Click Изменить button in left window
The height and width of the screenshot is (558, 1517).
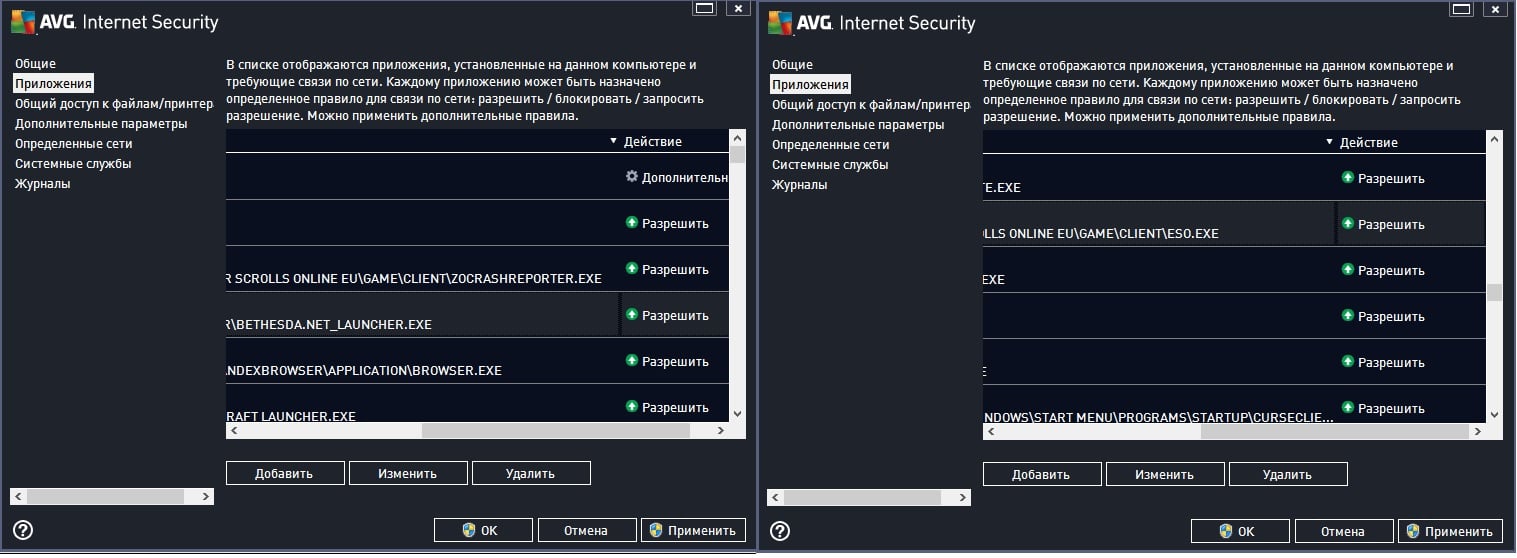point(408,473)
